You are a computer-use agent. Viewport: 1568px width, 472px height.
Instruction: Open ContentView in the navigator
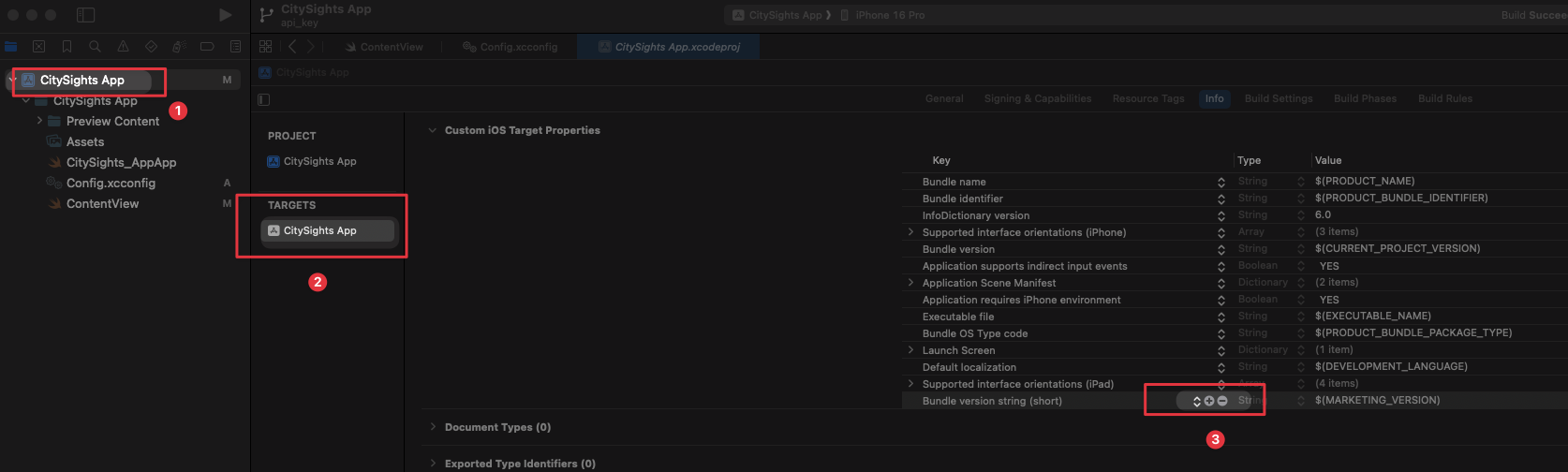(102, 203)
